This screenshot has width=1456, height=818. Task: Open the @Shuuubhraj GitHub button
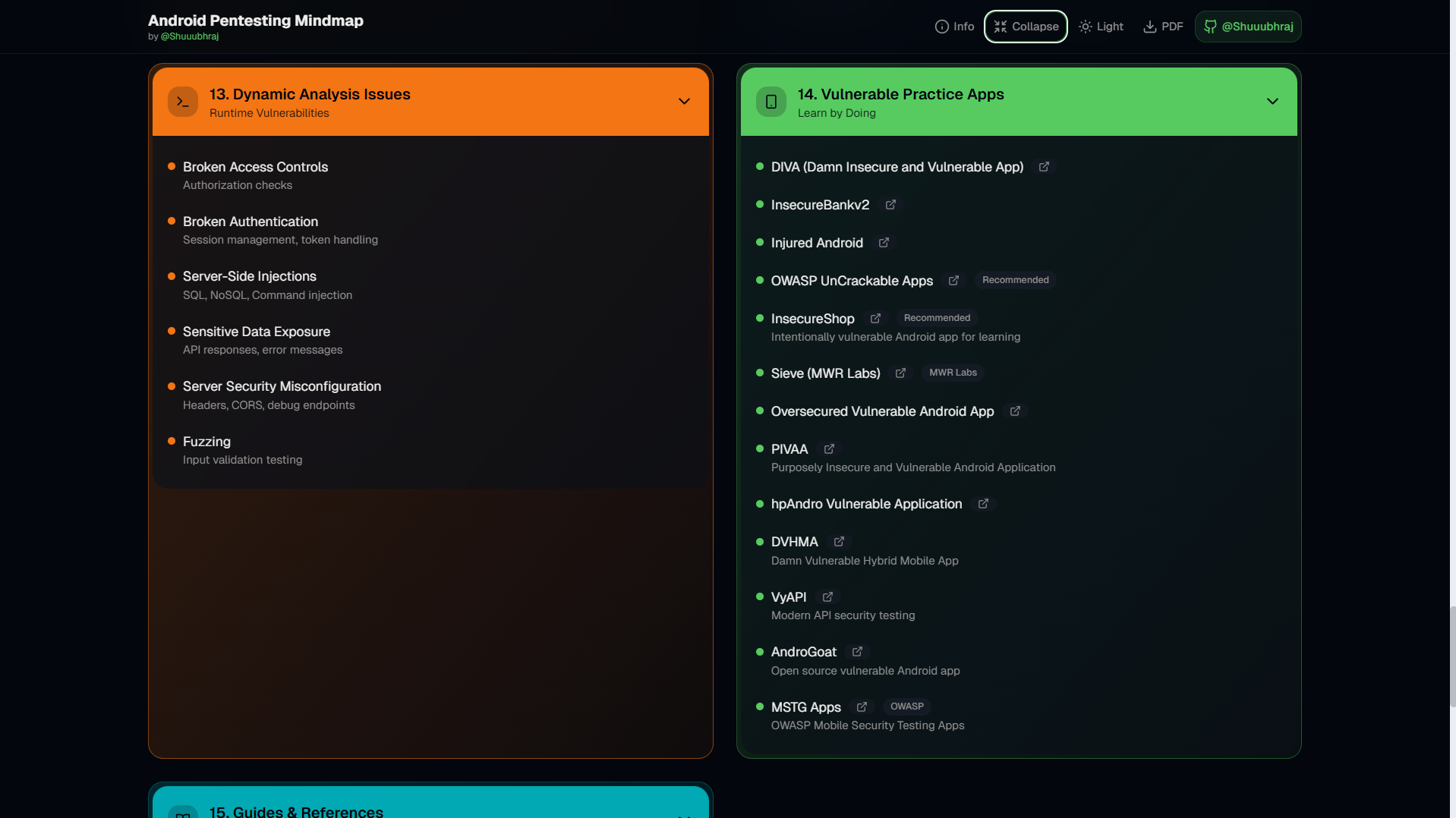[1248, 27]
